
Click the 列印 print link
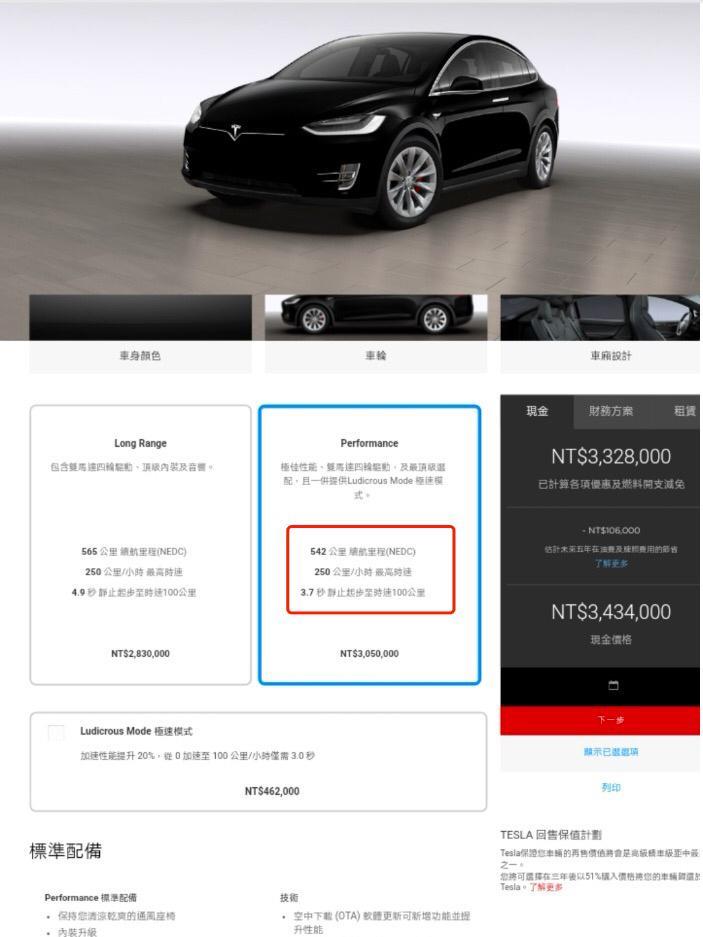611,788
